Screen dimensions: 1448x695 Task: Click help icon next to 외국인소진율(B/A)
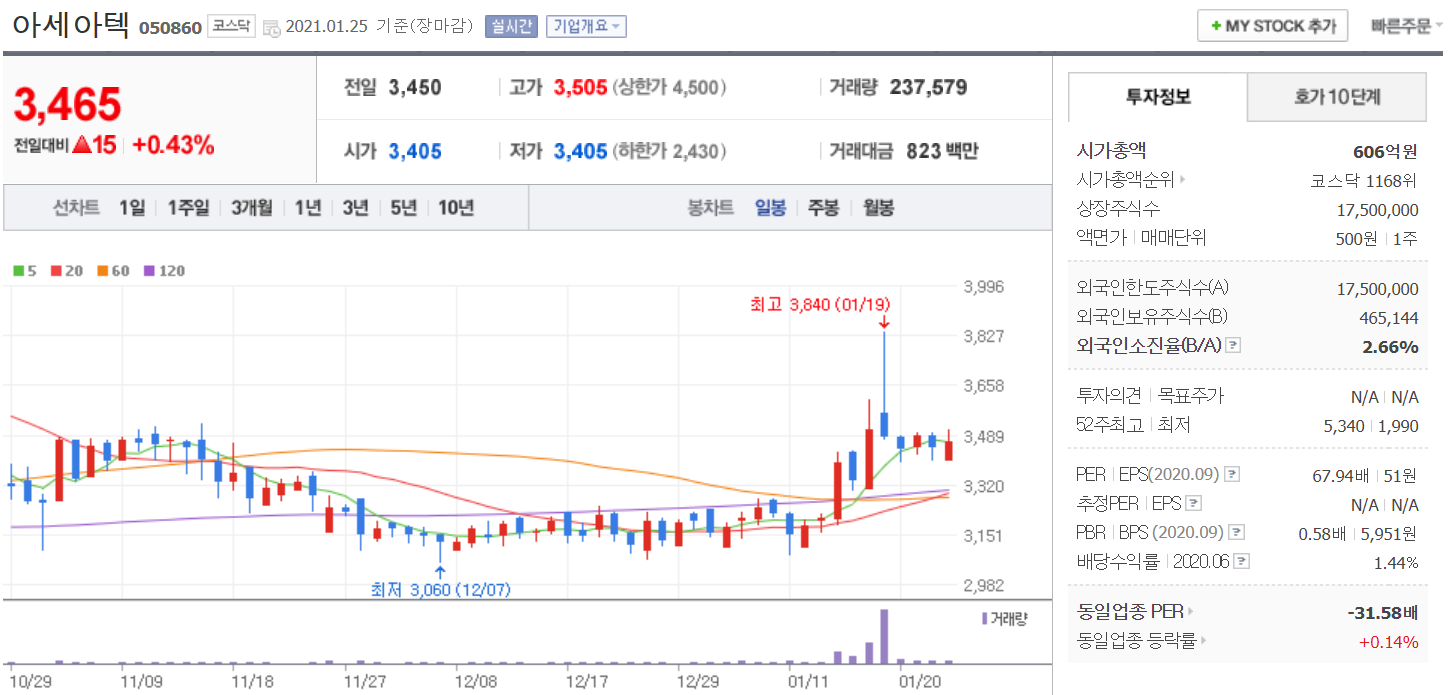click(x=1233, y=346)
